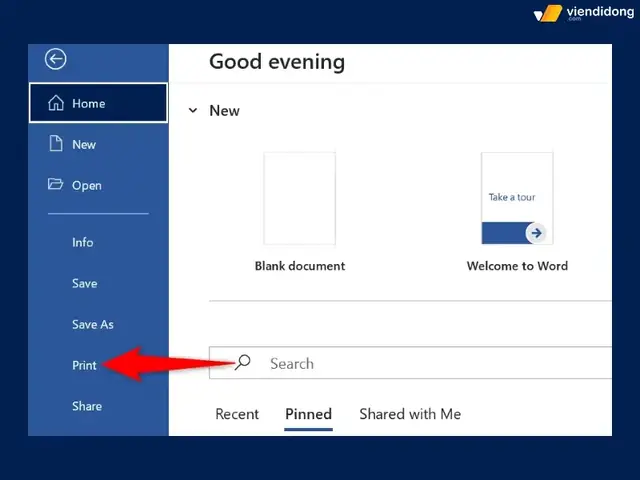640x480 pixels.
Task: Click the Home label in sidebar
Action: [89, 104]
